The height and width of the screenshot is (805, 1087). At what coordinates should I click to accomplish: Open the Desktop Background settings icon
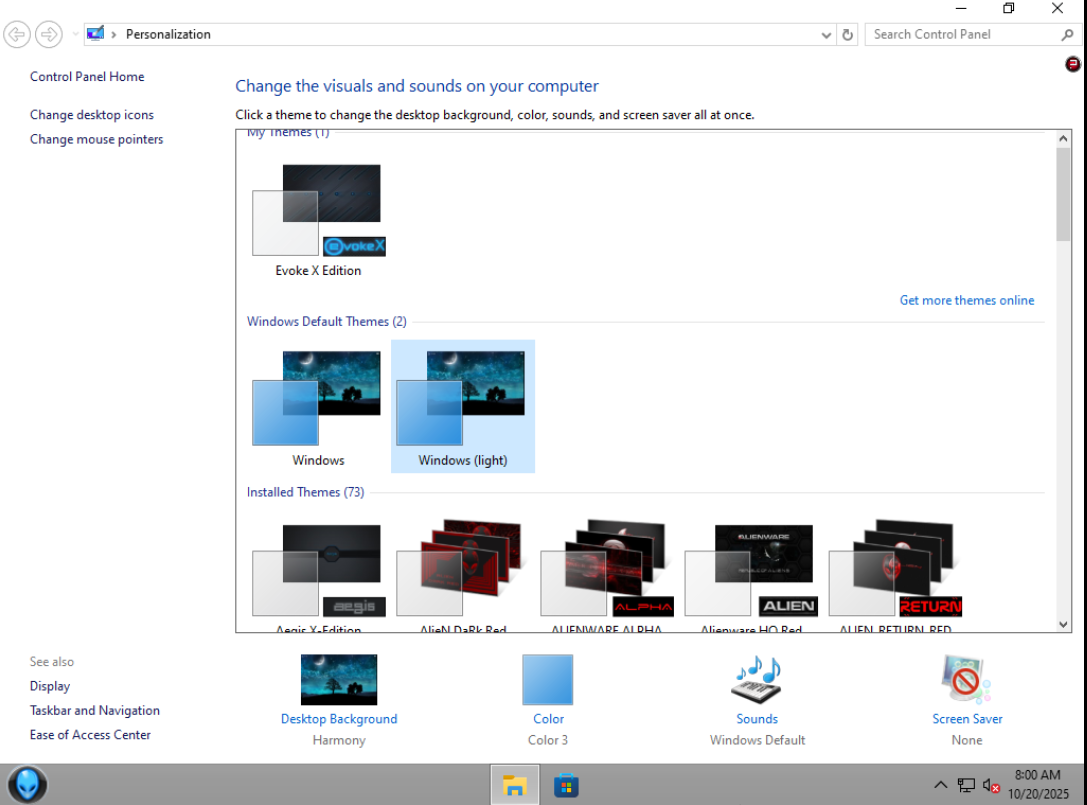[339, 681]
